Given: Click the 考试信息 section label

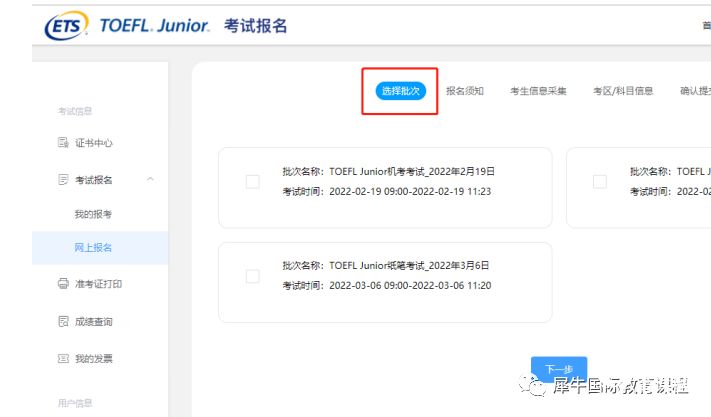Looking at the screenshot, I should (75, 111).
